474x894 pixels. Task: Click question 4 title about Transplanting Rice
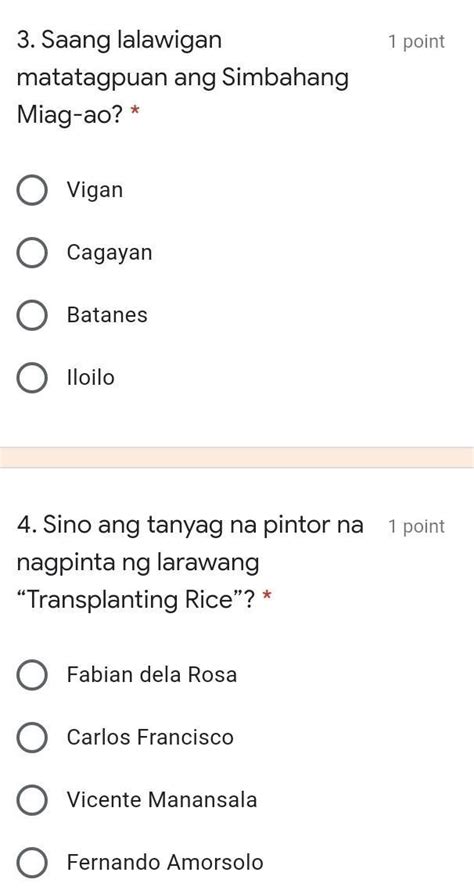(x=190, y=563)
